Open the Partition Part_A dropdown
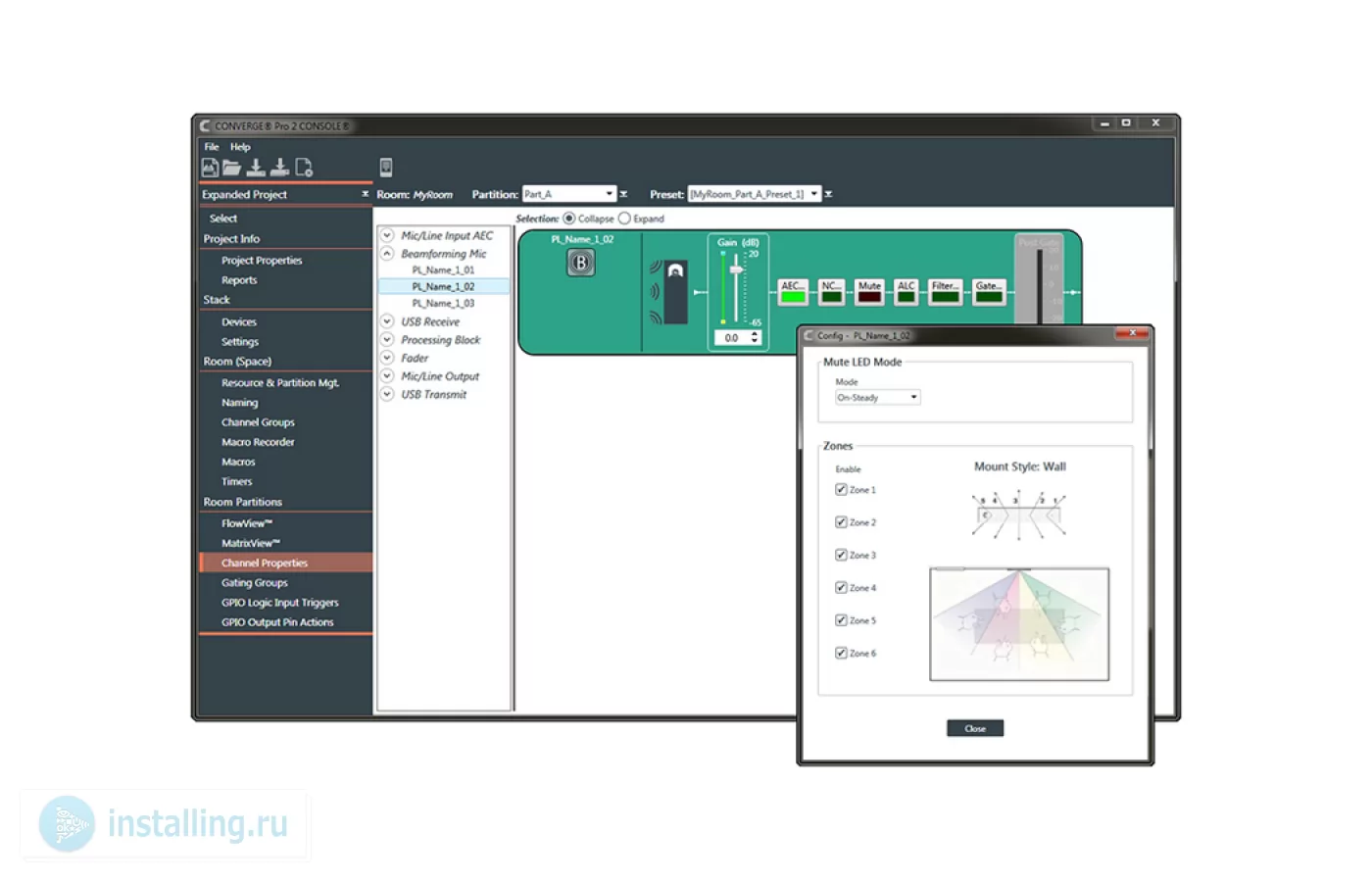 tap(569, 194)
